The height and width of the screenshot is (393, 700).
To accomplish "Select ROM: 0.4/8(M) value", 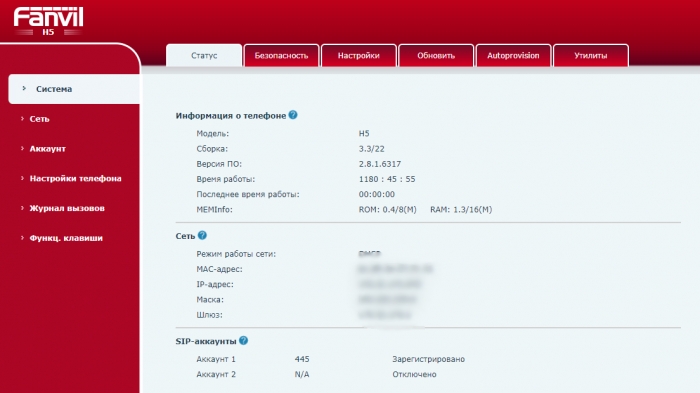I will tap(388, 209).
